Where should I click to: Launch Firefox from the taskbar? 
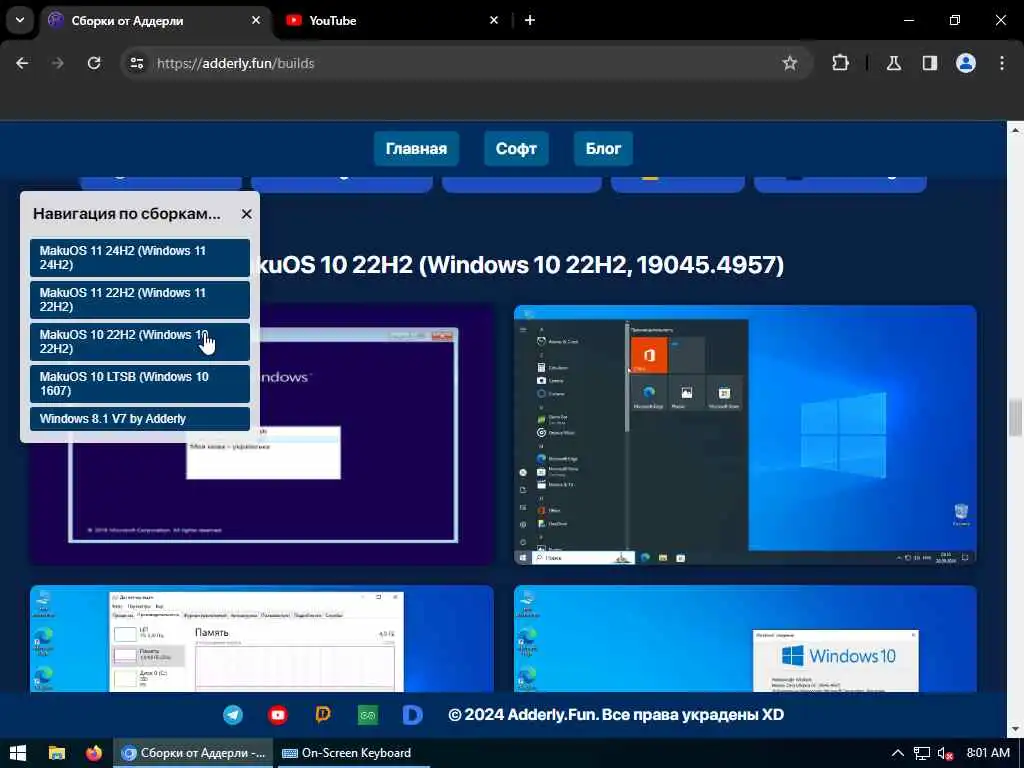(x=94, y=753)
